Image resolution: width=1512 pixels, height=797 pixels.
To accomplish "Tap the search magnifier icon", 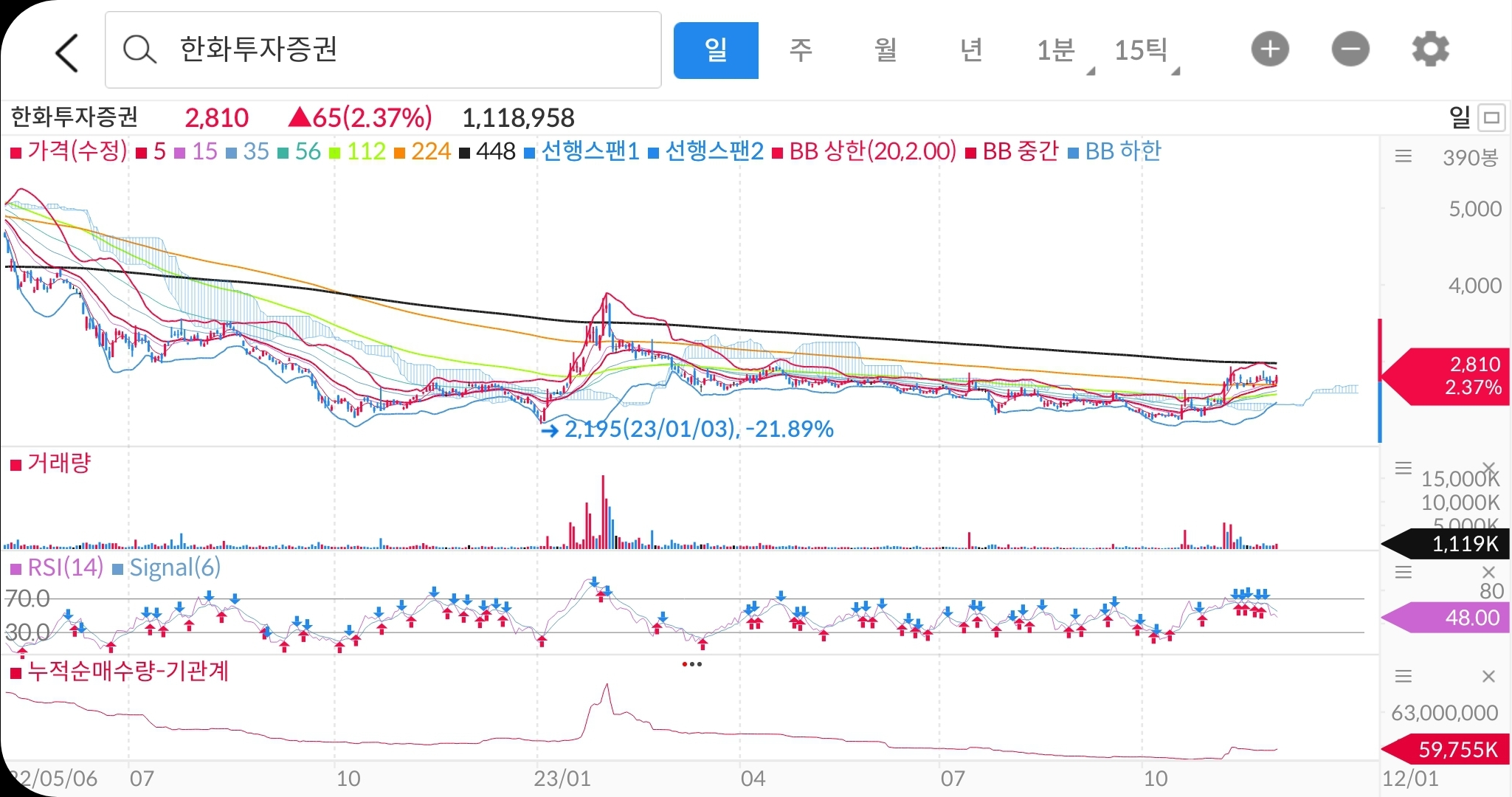I will click(x=139, y=50).
